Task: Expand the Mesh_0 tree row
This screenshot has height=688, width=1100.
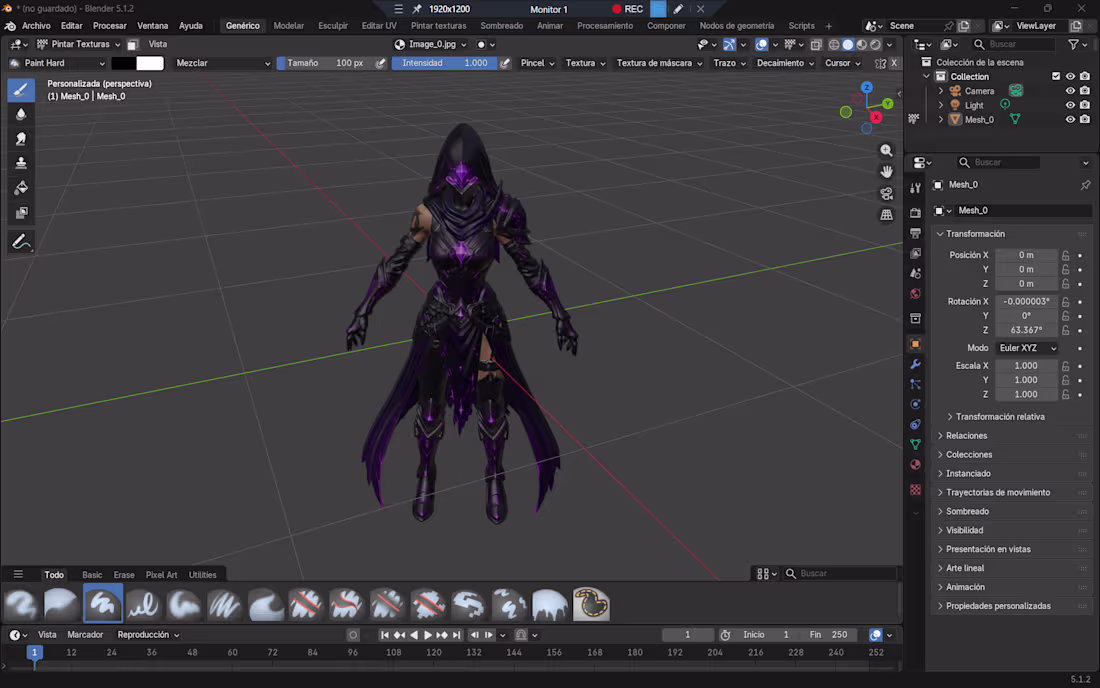Action: click(x=941, y=120)
